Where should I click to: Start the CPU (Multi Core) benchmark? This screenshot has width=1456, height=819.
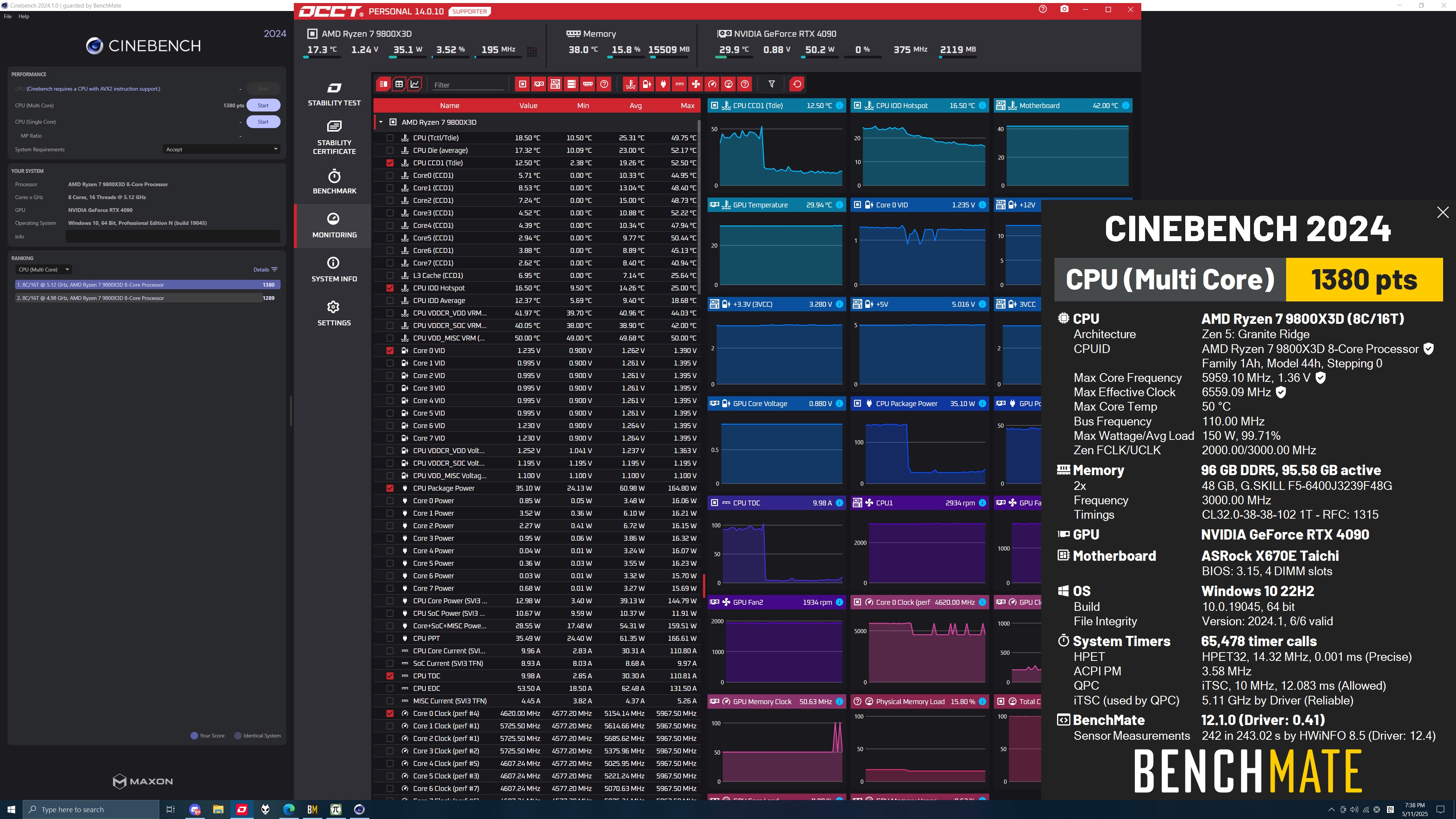click(263, 105)
